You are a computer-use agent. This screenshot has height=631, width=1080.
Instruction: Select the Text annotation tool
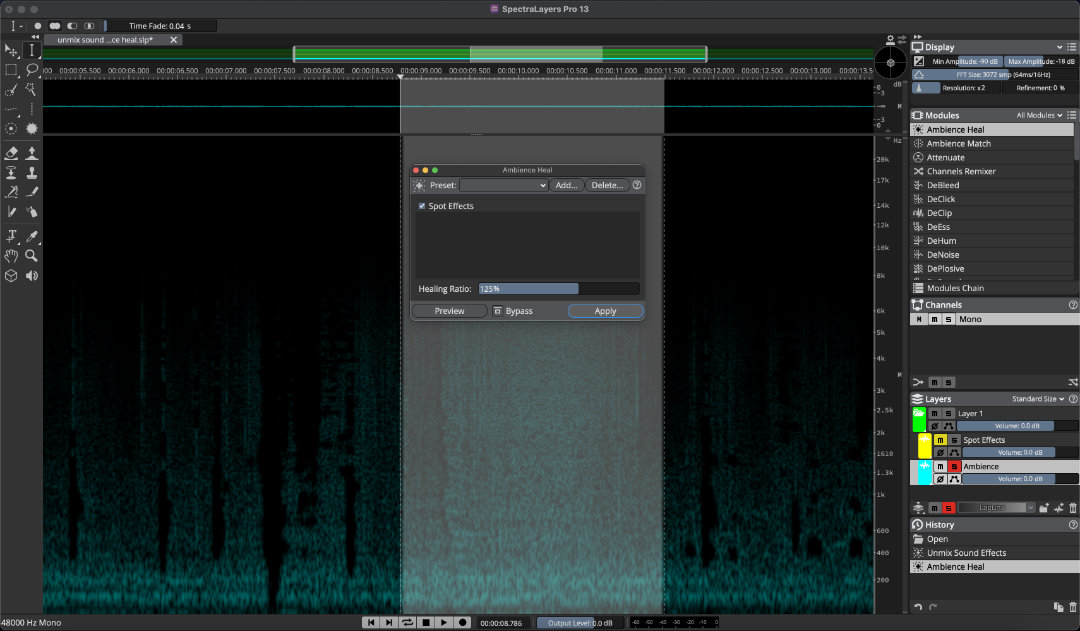tap(11, 236)
